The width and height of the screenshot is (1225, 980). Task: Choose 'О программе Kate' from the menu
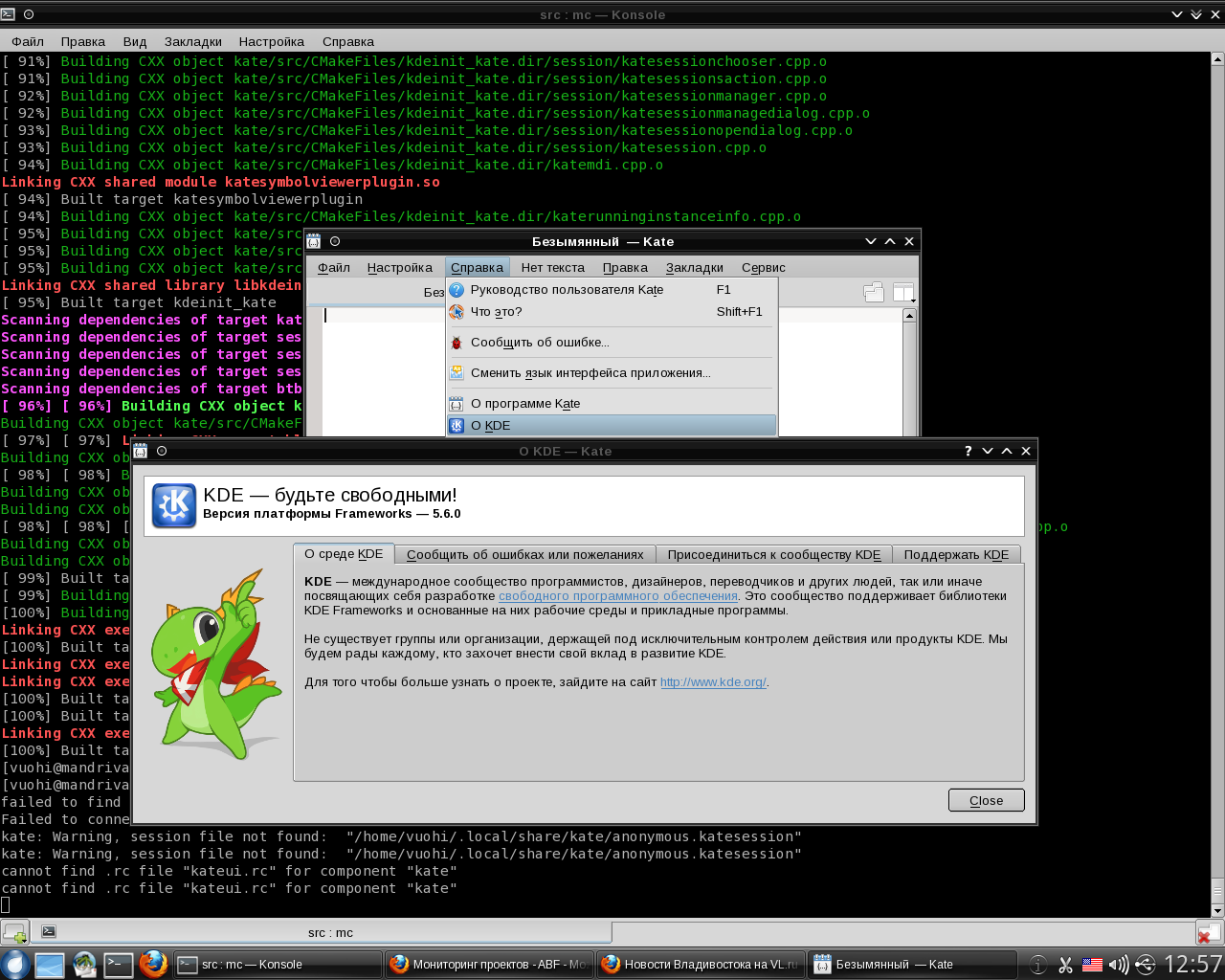pyautogui.click(x=525, y=404)
